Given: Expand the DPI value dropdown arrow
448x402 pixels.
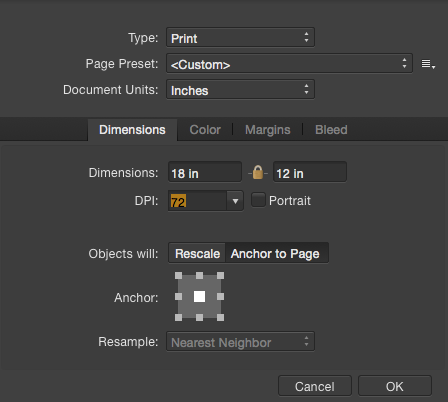Looking at the screenshot, I should tap(235, 201).
